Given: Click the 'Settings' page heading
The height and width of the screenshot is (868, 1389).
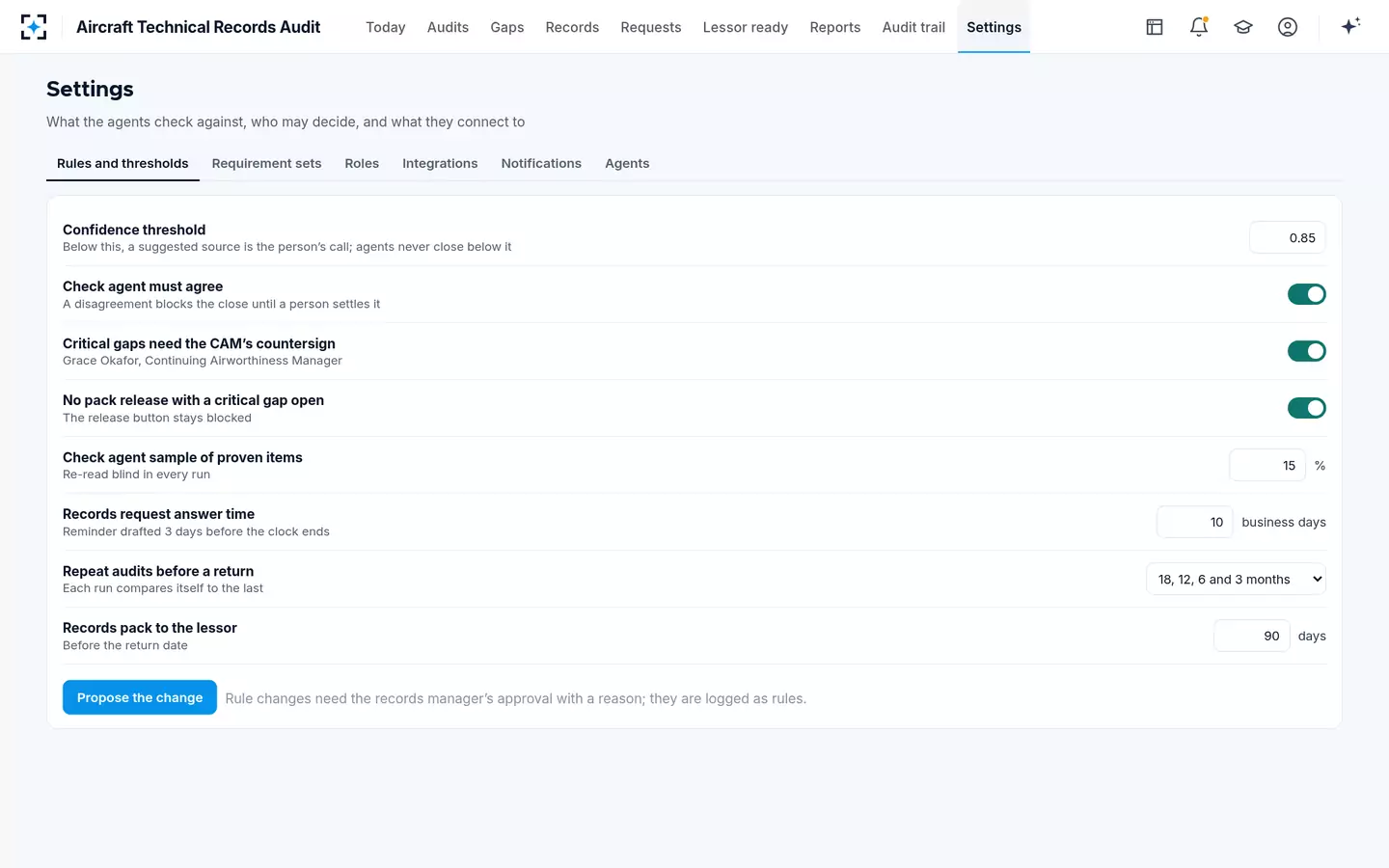Looking at the screenshot, I should tap(90, 89).
